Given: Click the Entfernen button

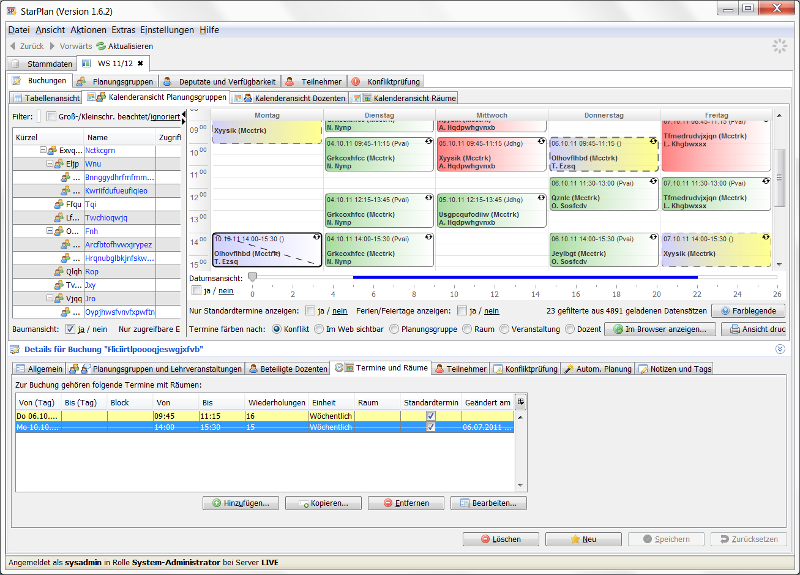Looking at the screenshot, I should pyautogui.click(x=406, y=503).
